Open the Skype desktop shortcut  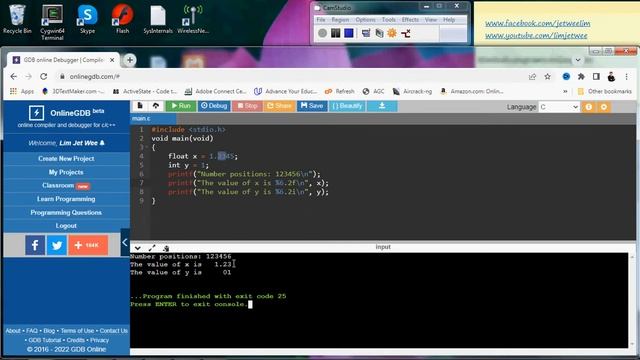[x=87, y=19]
